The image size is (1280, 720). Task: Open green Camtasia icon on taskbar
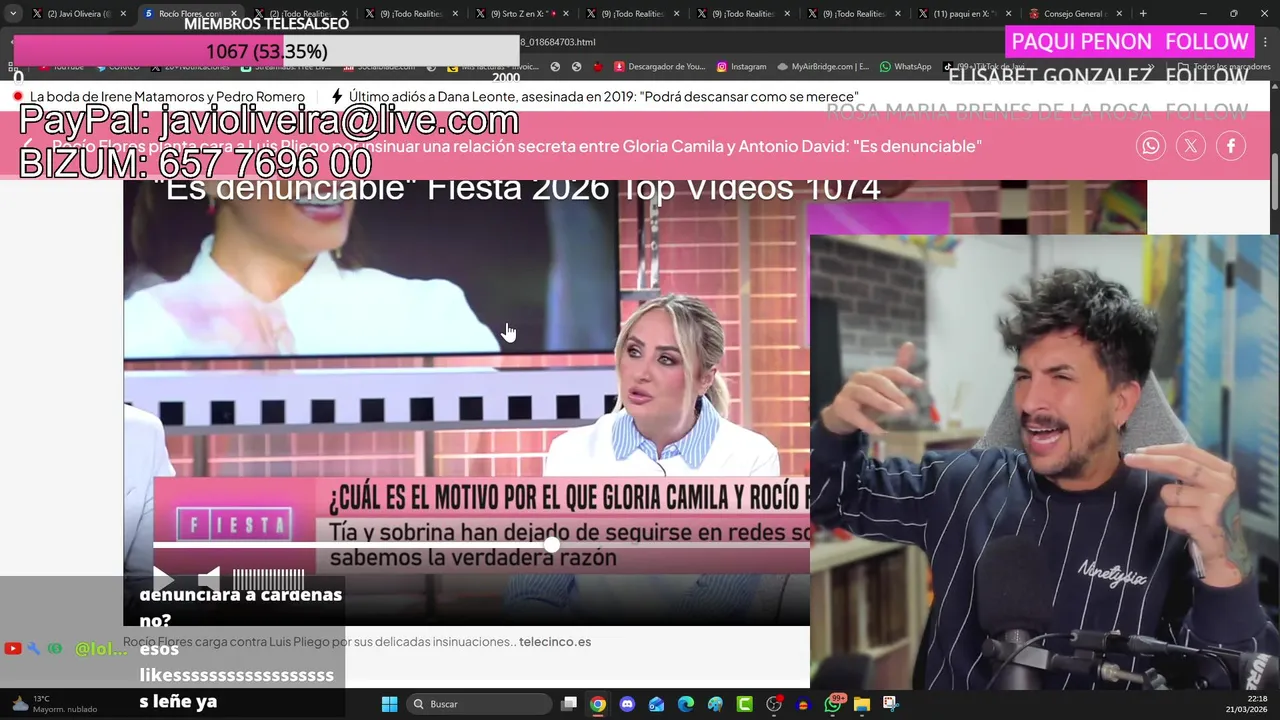[x=745, y=704]
